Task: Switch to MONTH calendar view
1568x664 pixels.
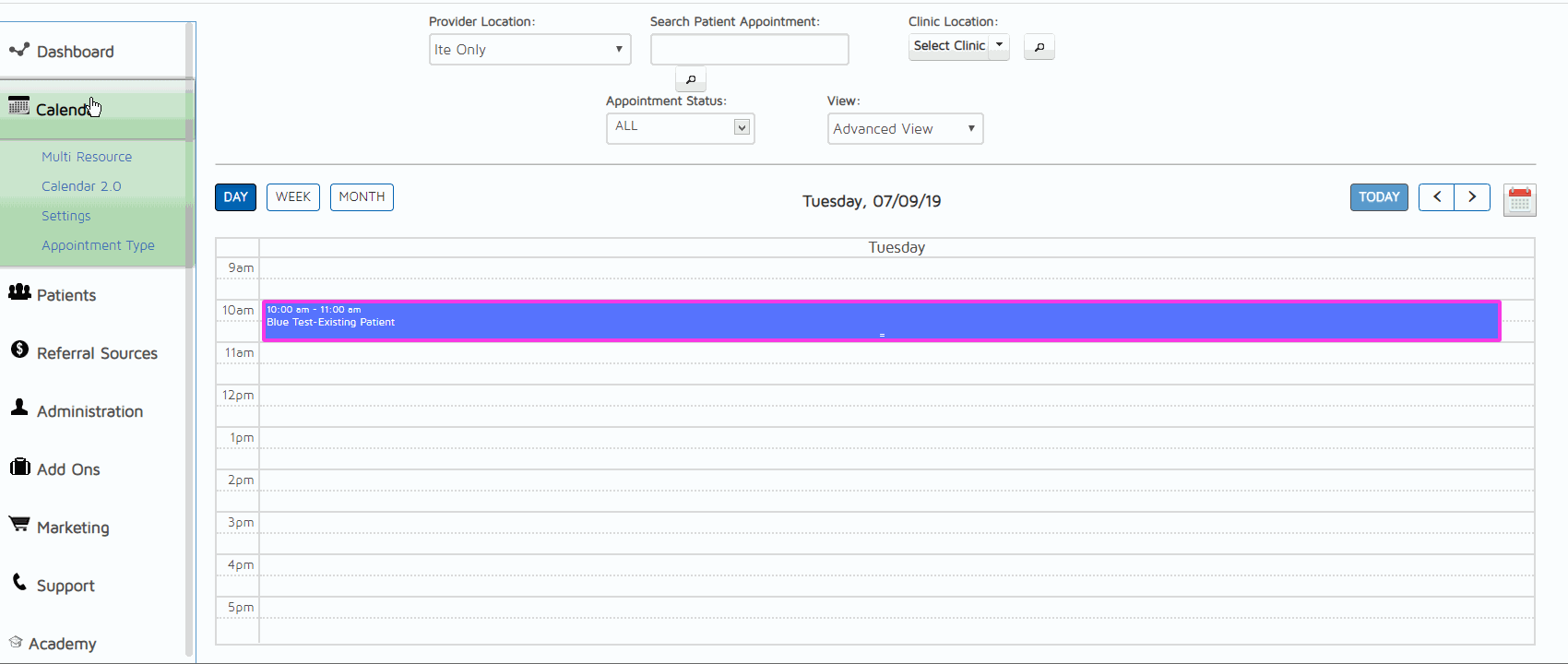Action: [362, 197]
